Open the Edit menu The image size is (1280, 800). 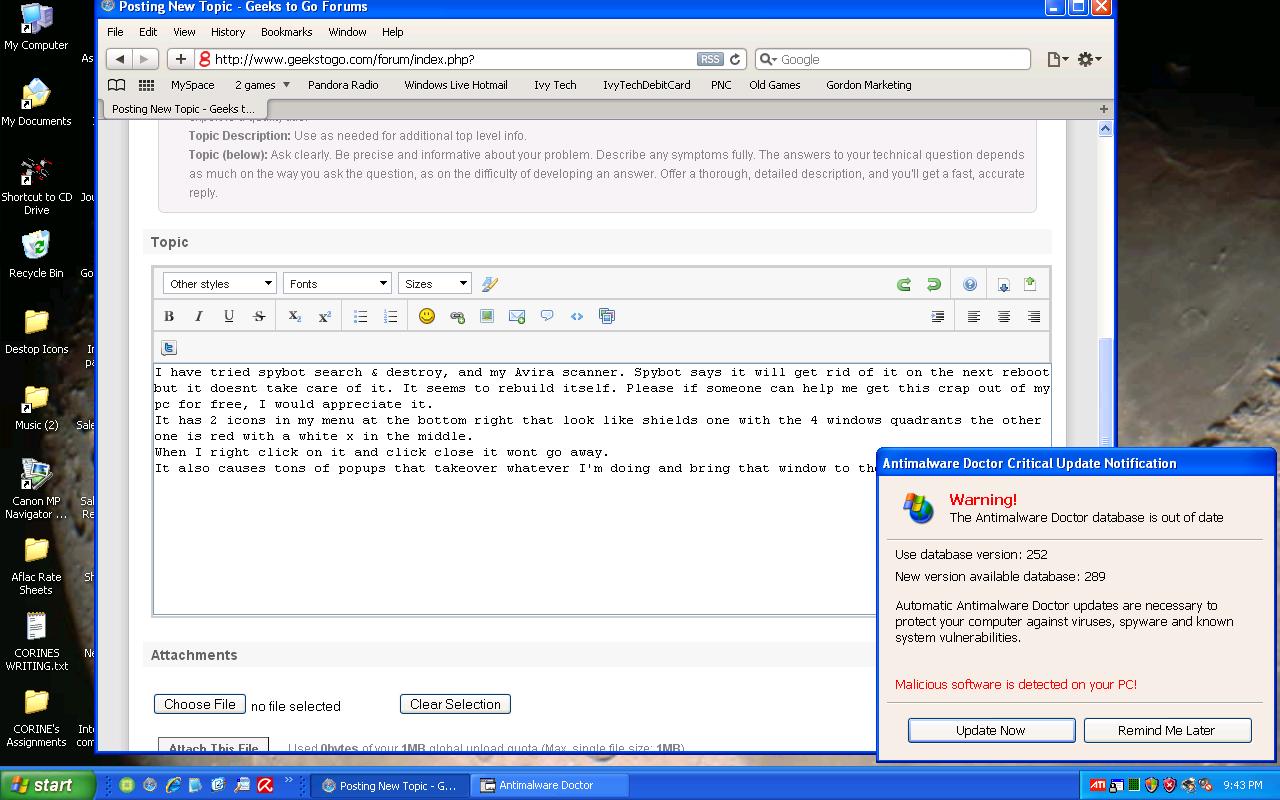click(x=148, y=32)
